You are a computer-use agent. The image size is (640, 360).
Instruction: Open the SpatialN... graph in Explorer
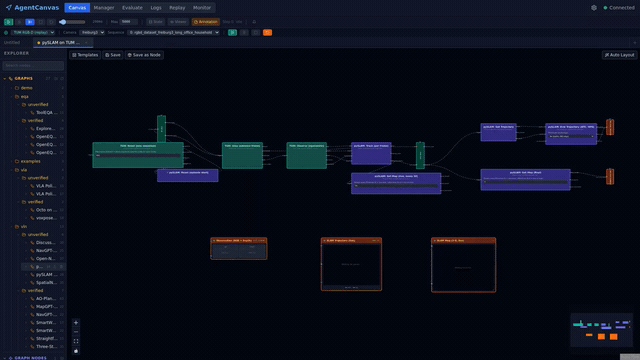(x=46, y=282)
